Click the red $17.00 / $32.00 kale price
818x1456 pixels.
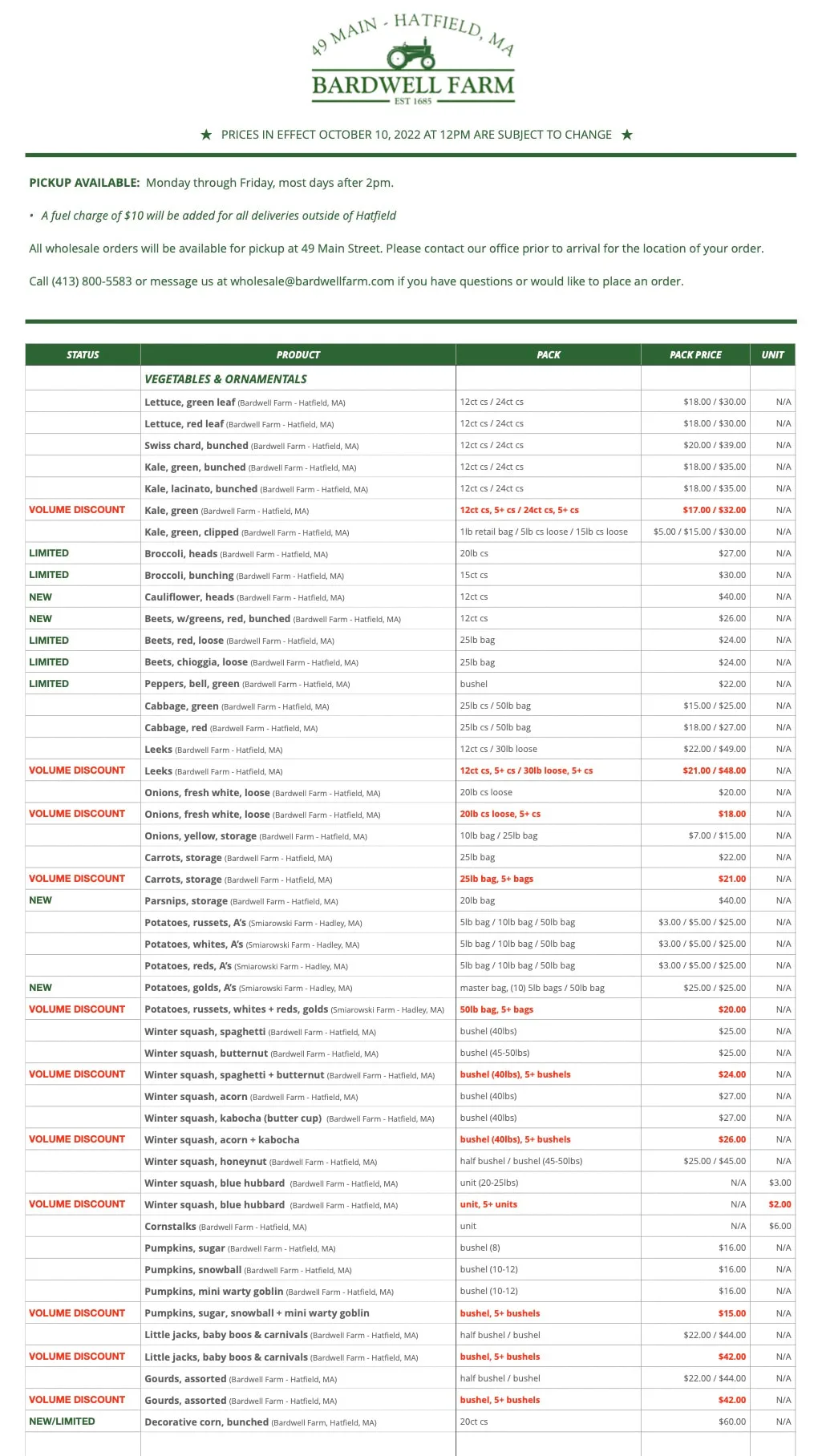[x=715, y=510]
